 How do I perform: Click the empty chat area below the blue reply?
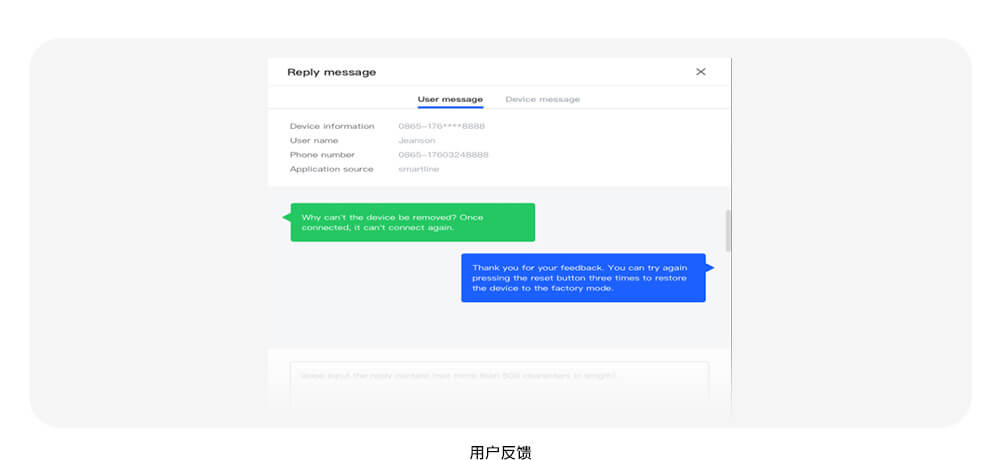tap(499, 325)
